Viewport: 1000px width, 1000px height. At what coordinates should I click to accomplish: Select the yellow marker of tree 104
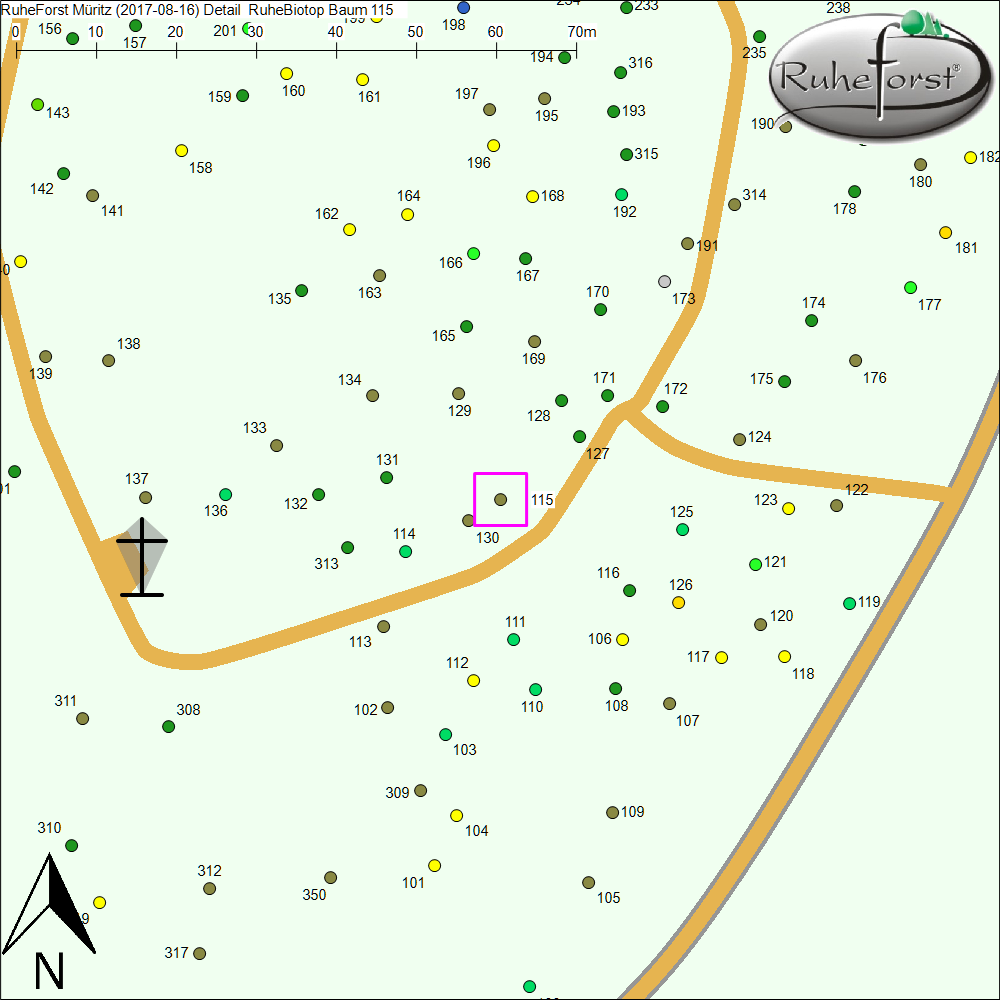coord(456,815)
